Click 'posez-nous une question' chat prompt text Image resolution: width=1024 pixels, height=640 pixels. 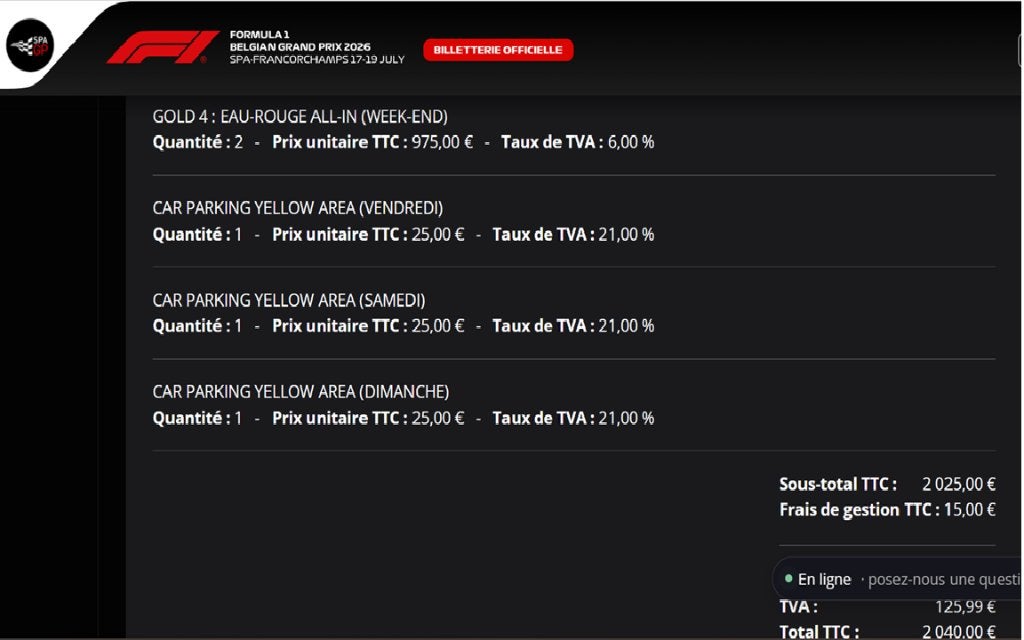click(944, 580)
